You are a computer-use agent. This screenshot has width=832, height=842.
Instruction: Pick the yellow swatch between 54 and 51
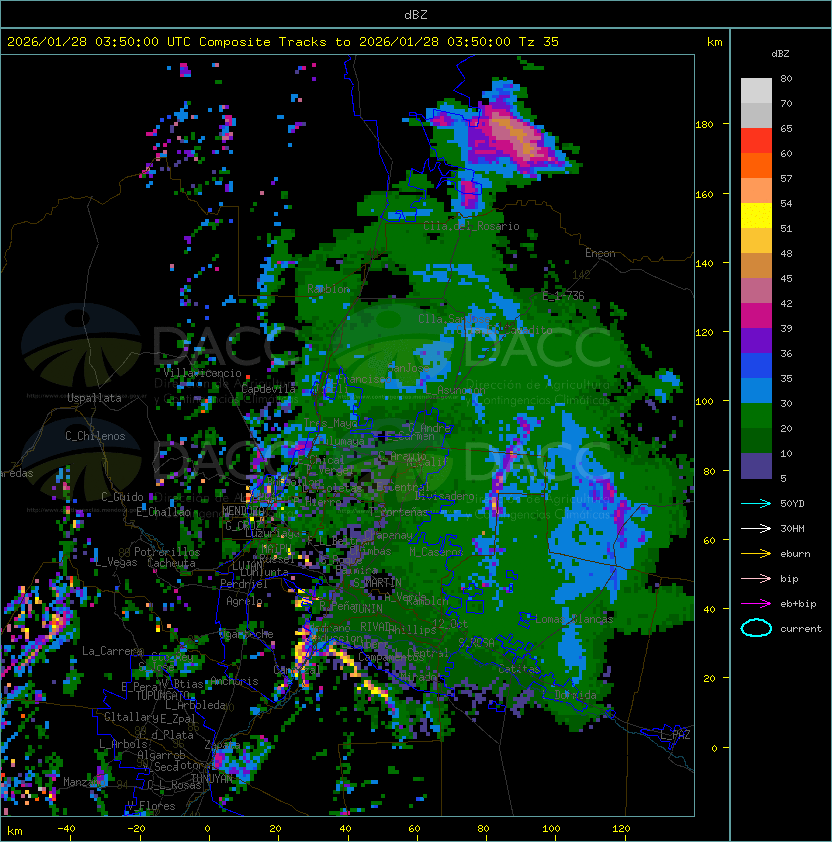click(x=756, y=215)
